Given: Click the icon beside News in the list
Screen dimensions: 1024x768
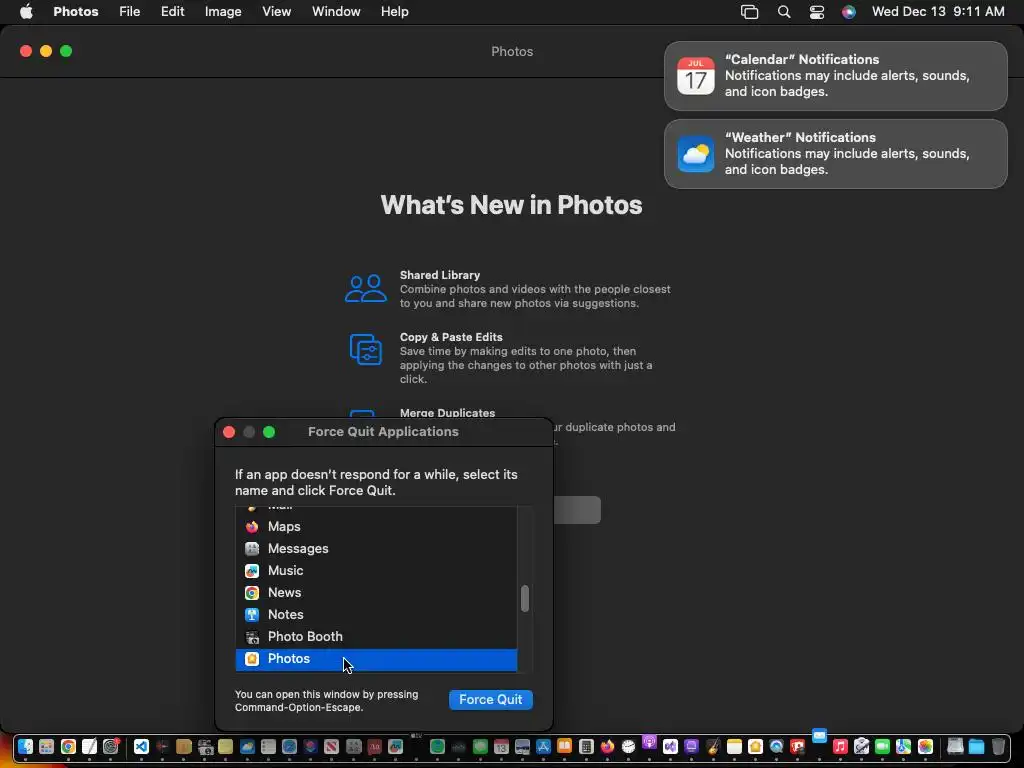Looking at the screenshot, I should [252, 592].
